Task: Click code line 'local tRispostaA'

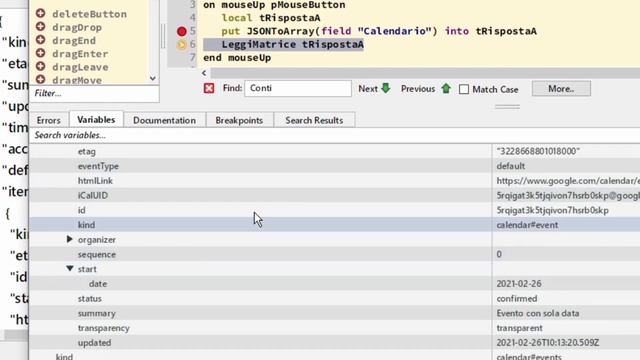Action: click(271, 18)
